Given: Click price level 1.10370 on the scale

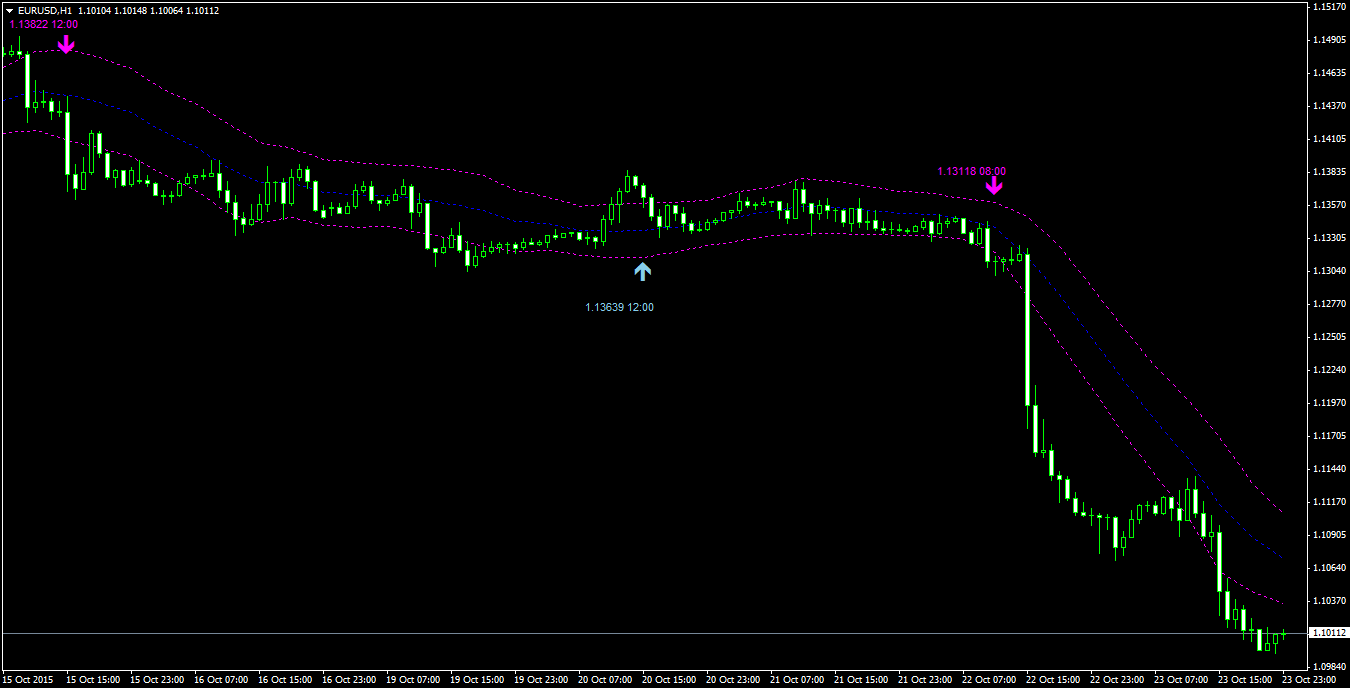Looking at the screenshot, I should tap(1329, 601).
